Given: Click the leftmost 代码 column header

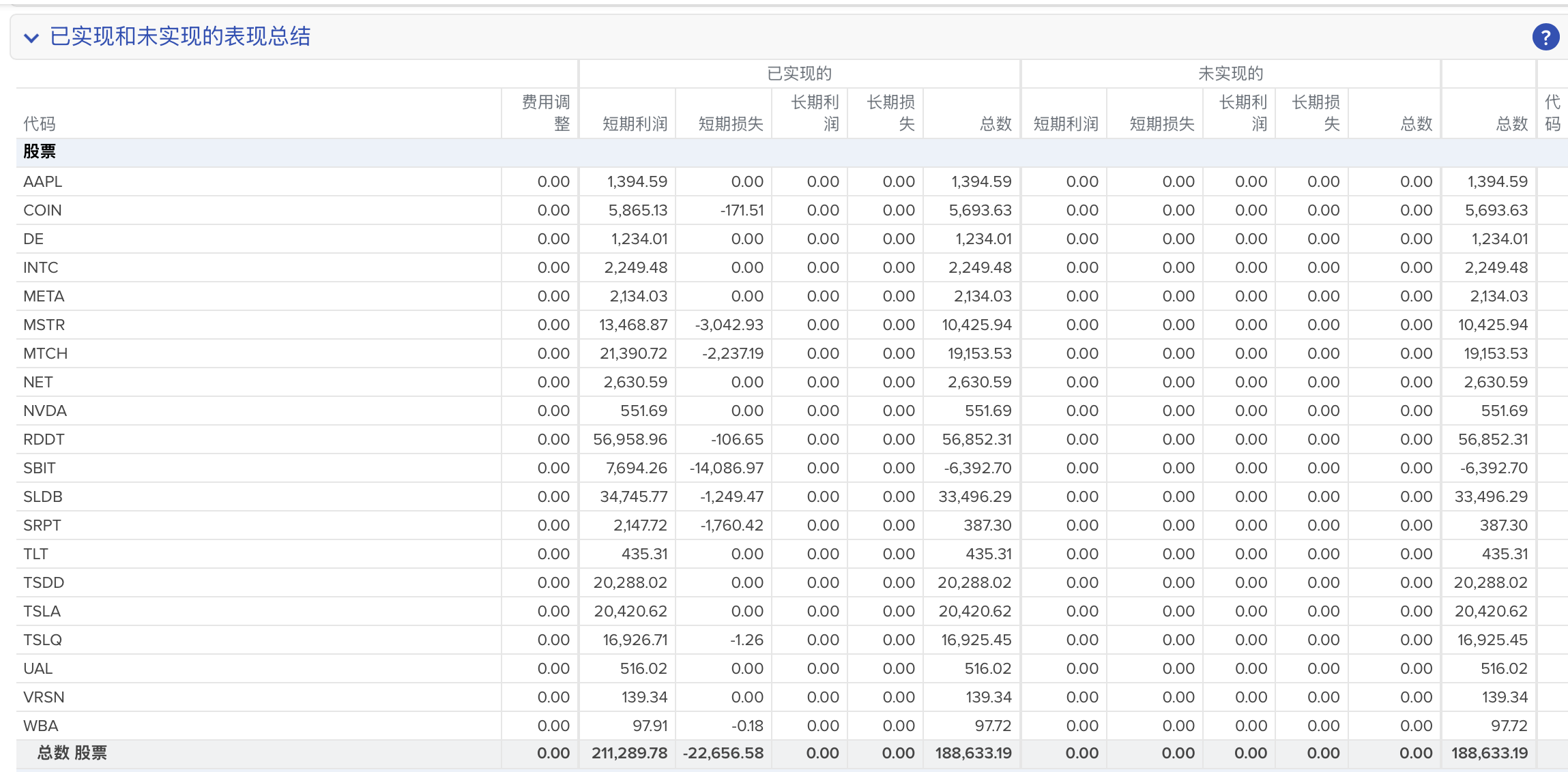Looking at the screenshot, I should pos(39,123).
